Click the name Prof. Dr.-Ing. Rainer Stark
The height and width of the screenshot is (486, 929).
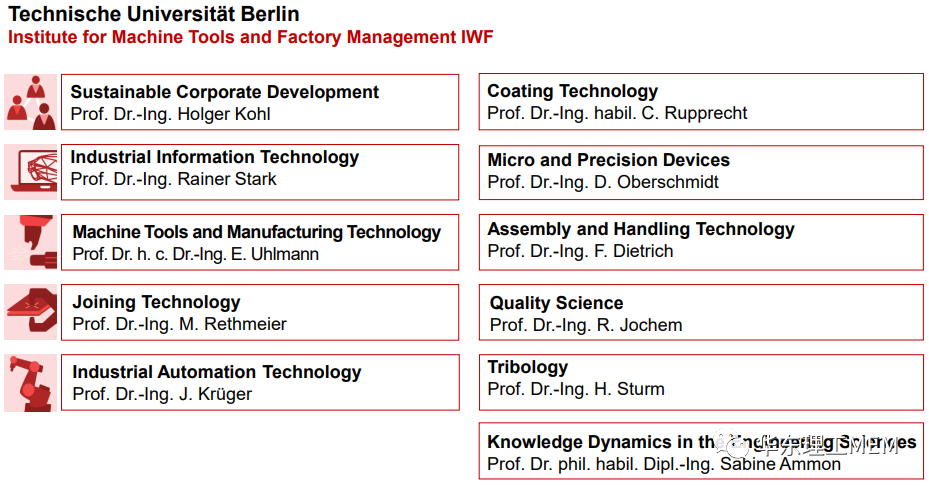pyautogui.click(x=174, y=179)
